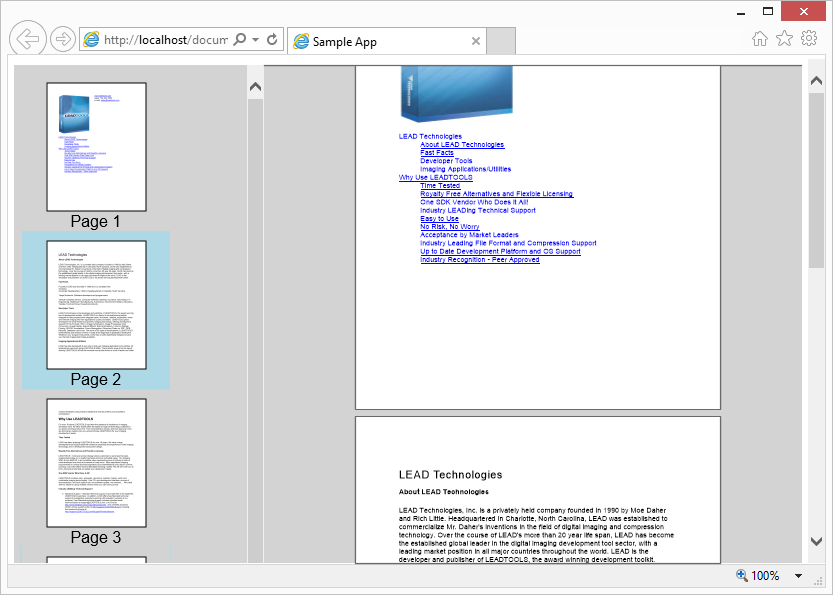
Task: Click the Back navigation arrow
Action: [27, 38]
